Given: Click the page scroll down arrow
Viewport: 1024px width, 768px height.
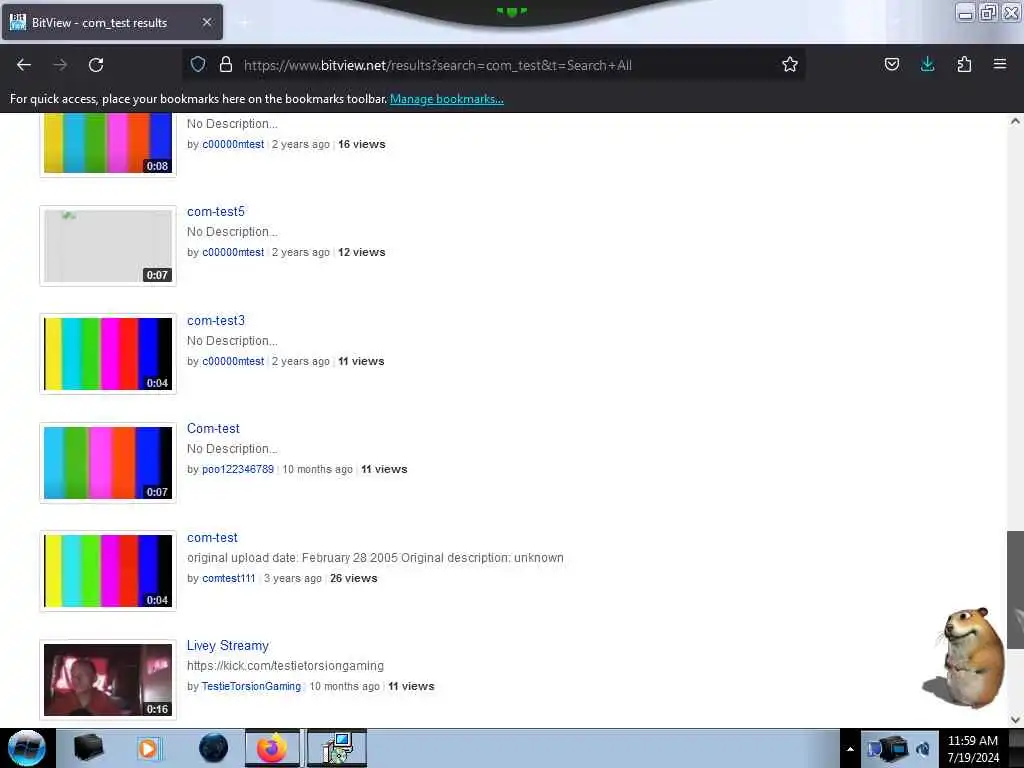Looking at the screenshot, I should [1015, 720].
